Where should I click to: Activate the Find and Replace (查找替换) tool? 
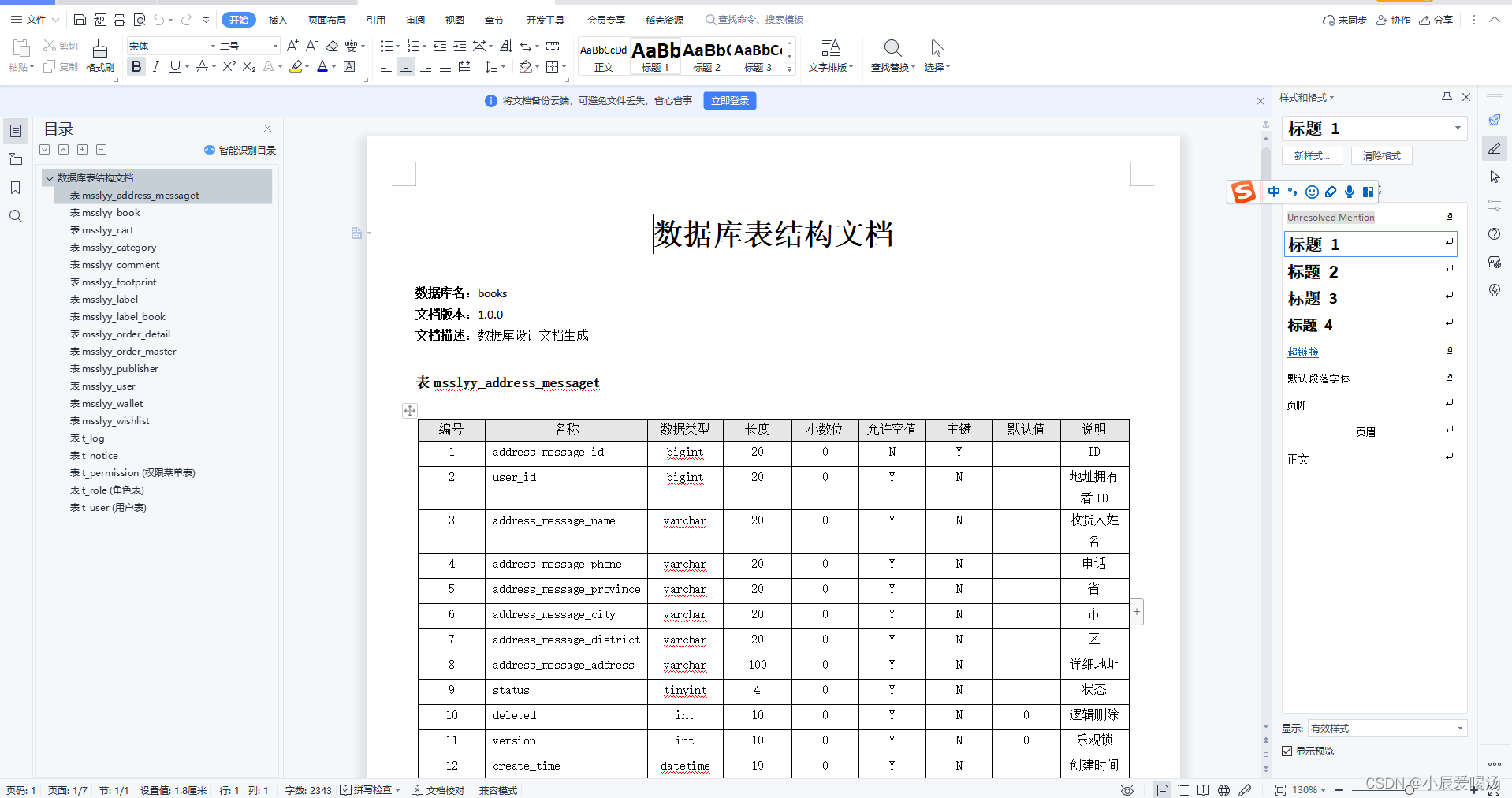(892, 55)
